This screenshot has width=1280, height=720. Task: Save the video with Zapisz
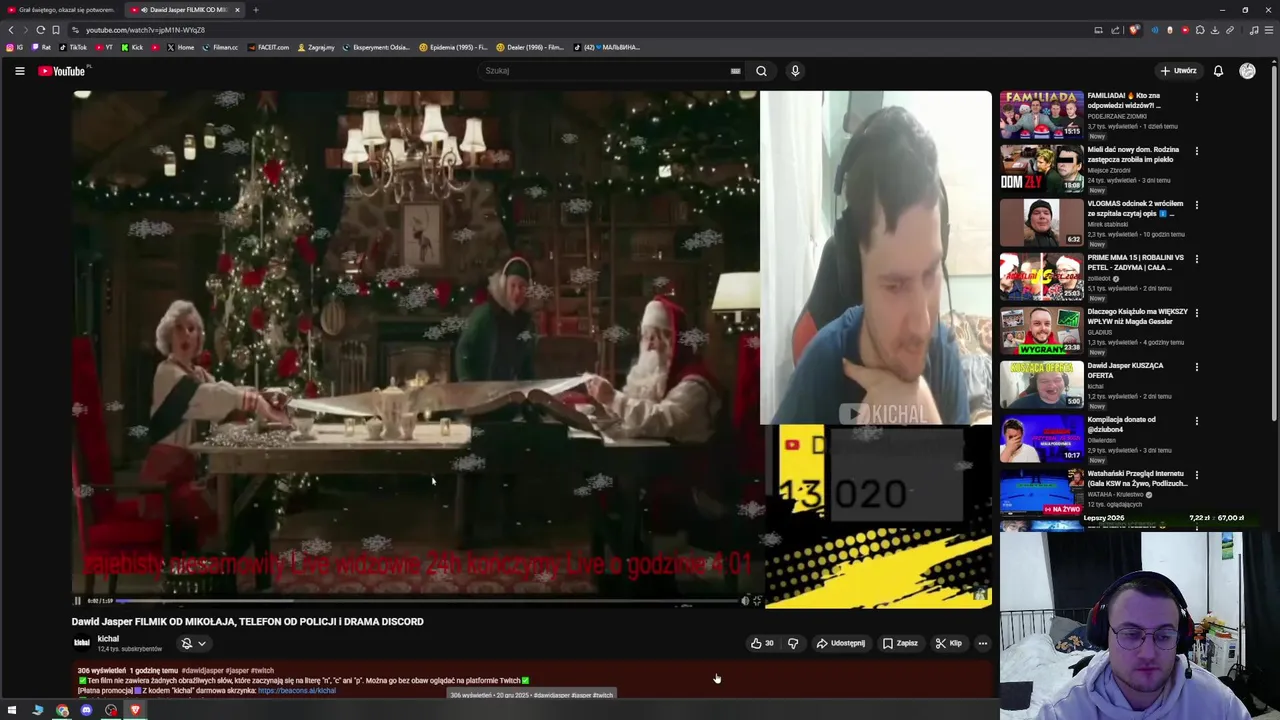(900, 643)
